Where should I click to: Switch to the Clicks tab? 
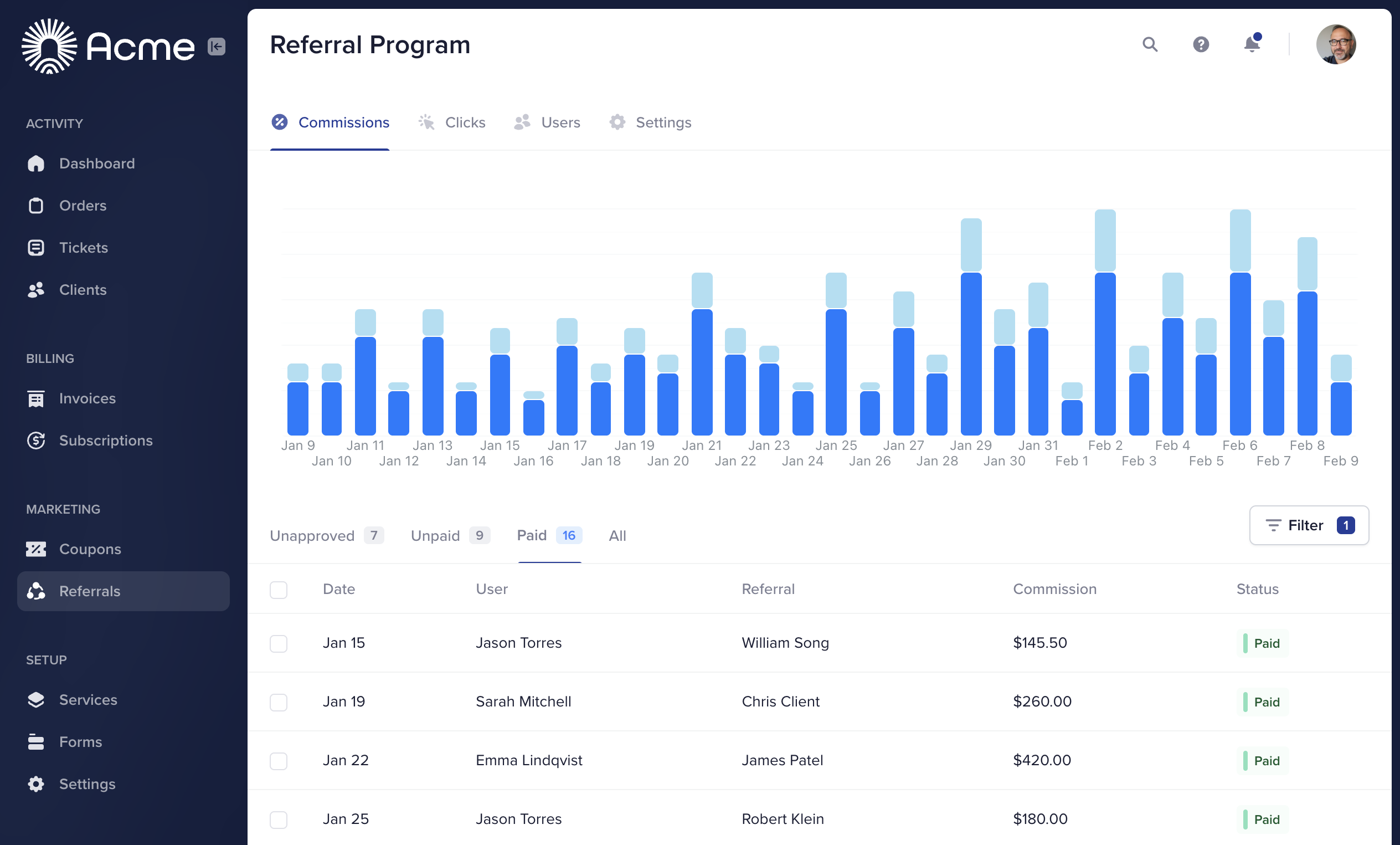click(452, 123)
